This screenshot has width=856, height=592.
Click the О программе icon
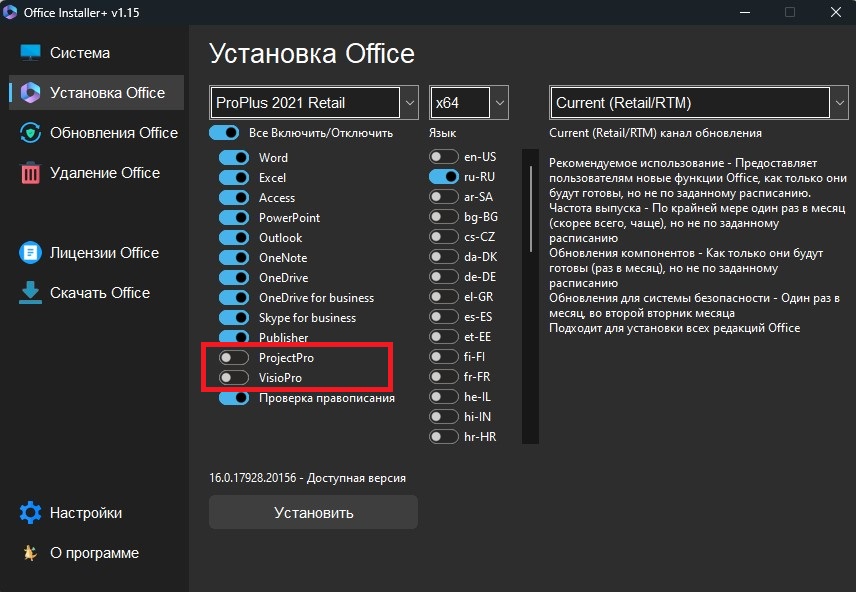tap(30, 553)
